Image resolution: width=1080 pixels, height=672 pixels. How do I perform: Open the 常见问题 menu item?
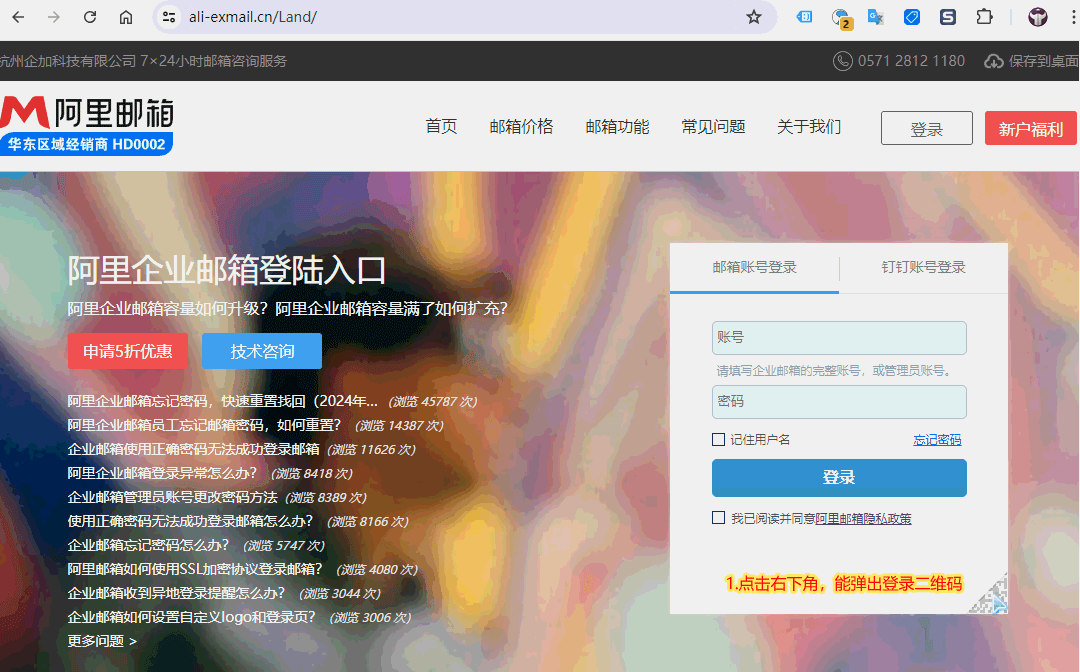(x=713, y=127)
